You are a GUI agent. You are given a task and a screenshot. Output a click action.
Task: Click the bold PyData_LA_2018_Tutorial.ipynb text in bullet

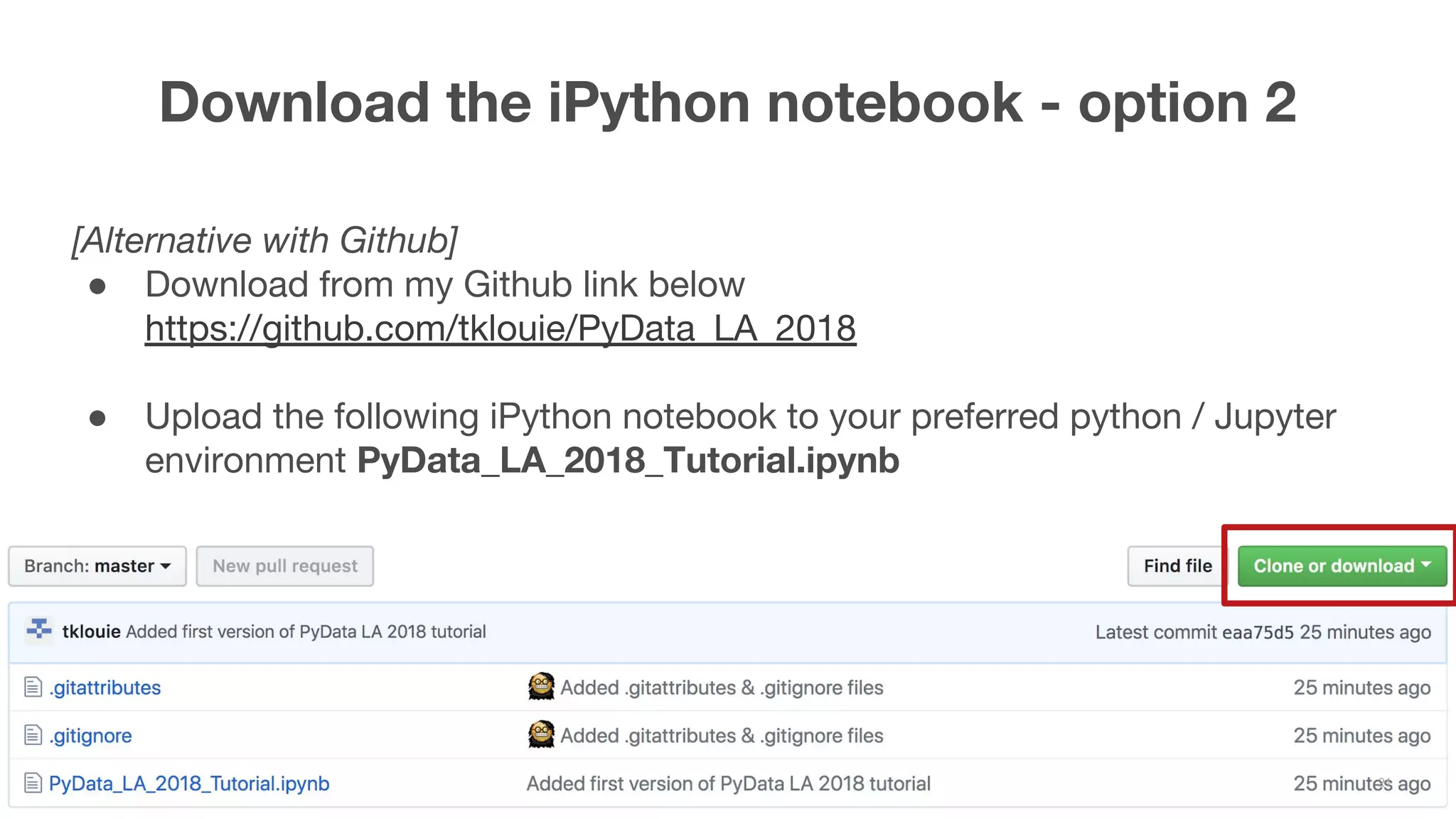(x=628, y=460)
